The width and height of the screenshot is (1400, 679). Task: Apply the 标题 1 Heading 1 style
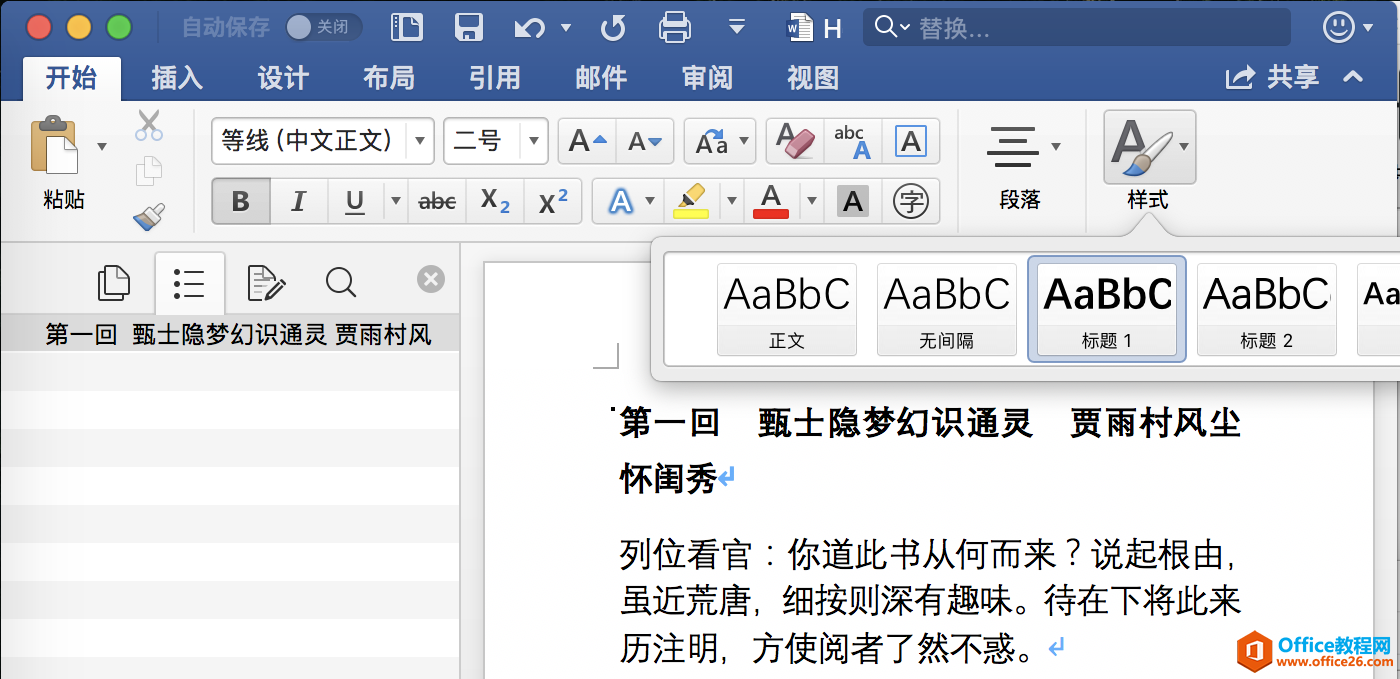point(1107,308)
